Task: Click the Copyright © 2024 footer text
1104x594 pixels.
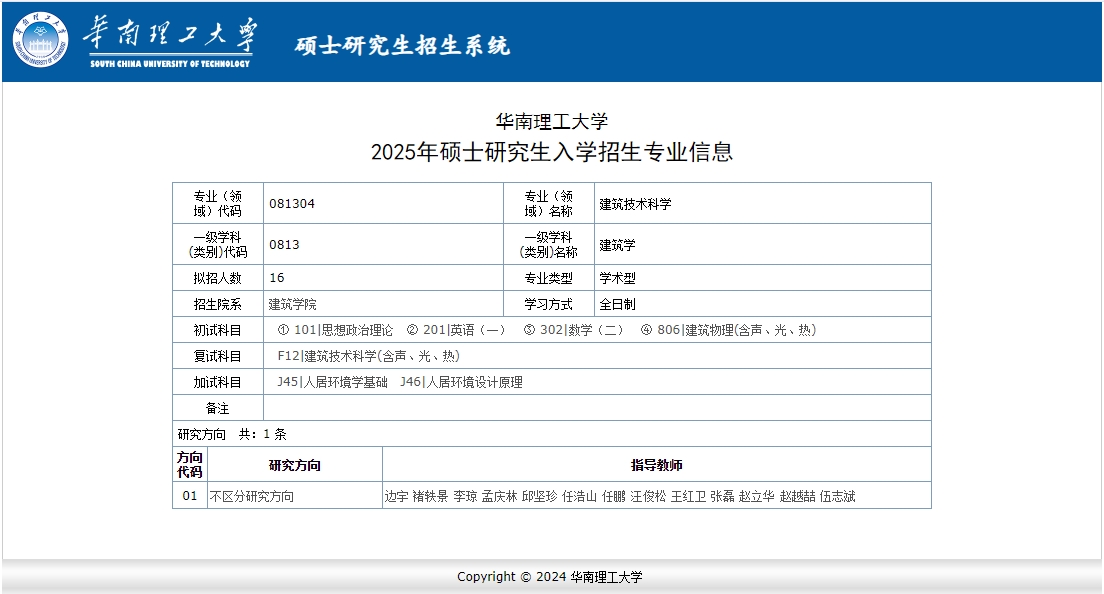Action: 550,577
